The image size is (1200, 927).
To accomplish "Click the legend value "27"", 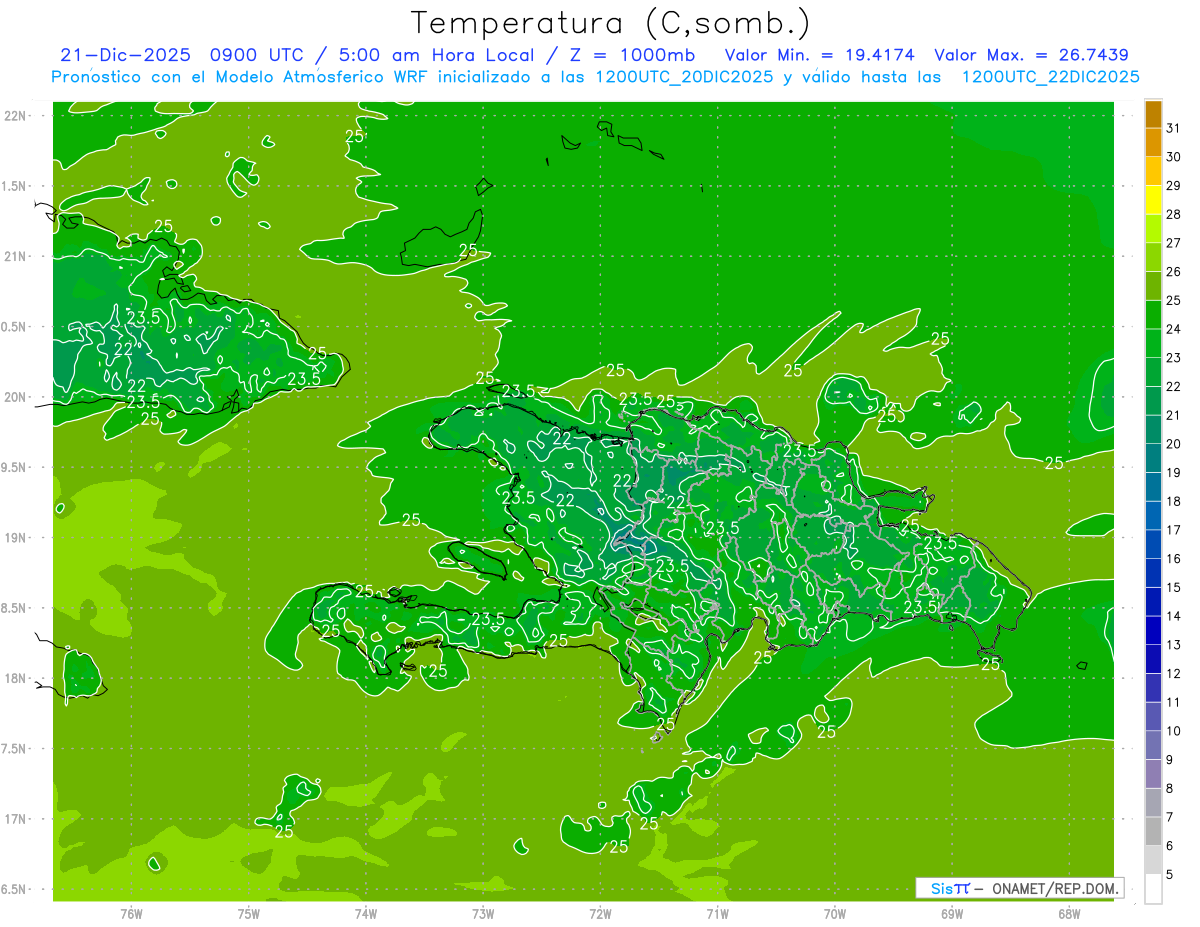I will click(x=1174, y=243).
